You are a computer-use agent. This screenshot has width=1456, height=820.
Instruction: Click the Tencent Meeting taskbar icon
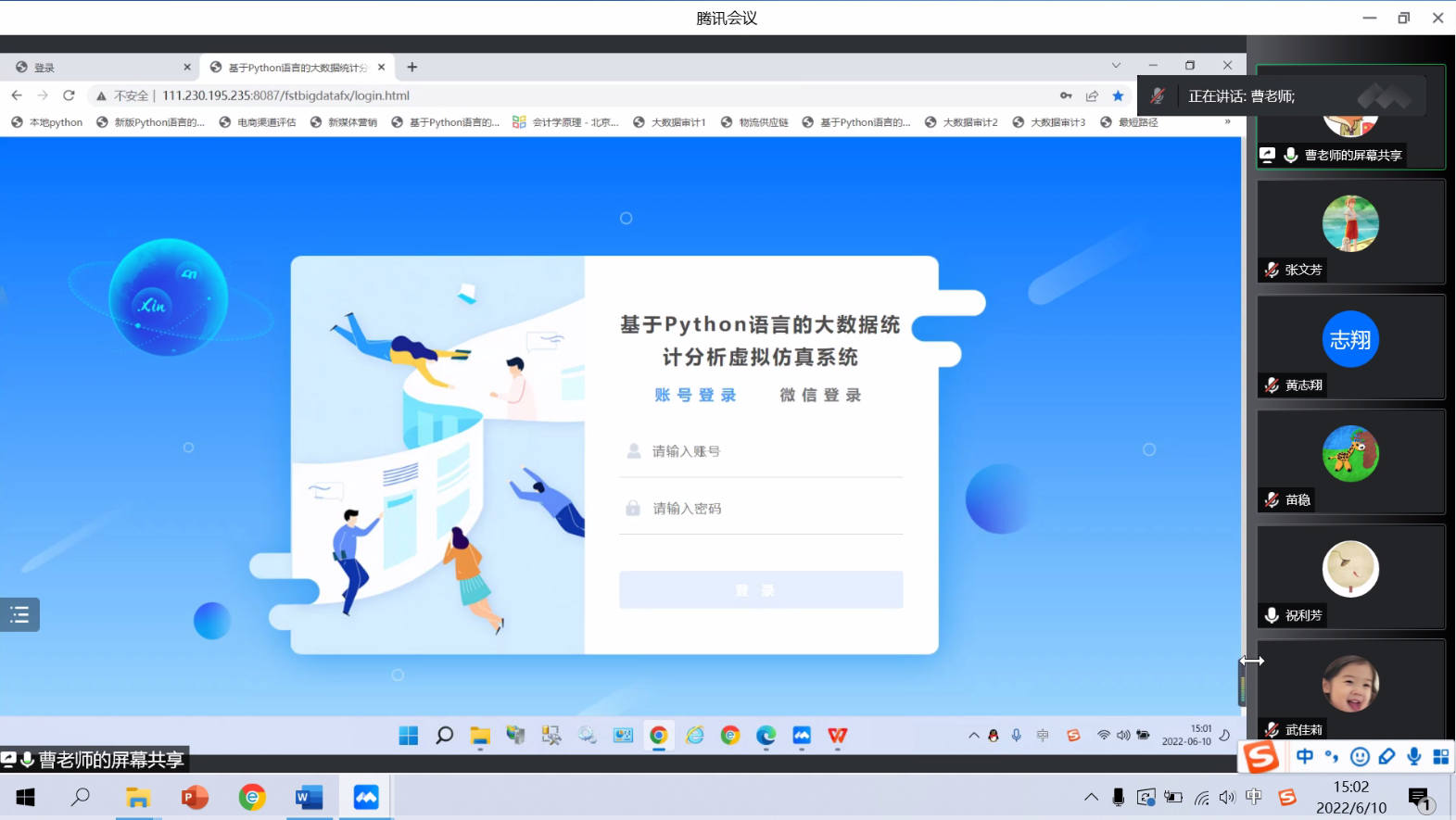(366, 797)
